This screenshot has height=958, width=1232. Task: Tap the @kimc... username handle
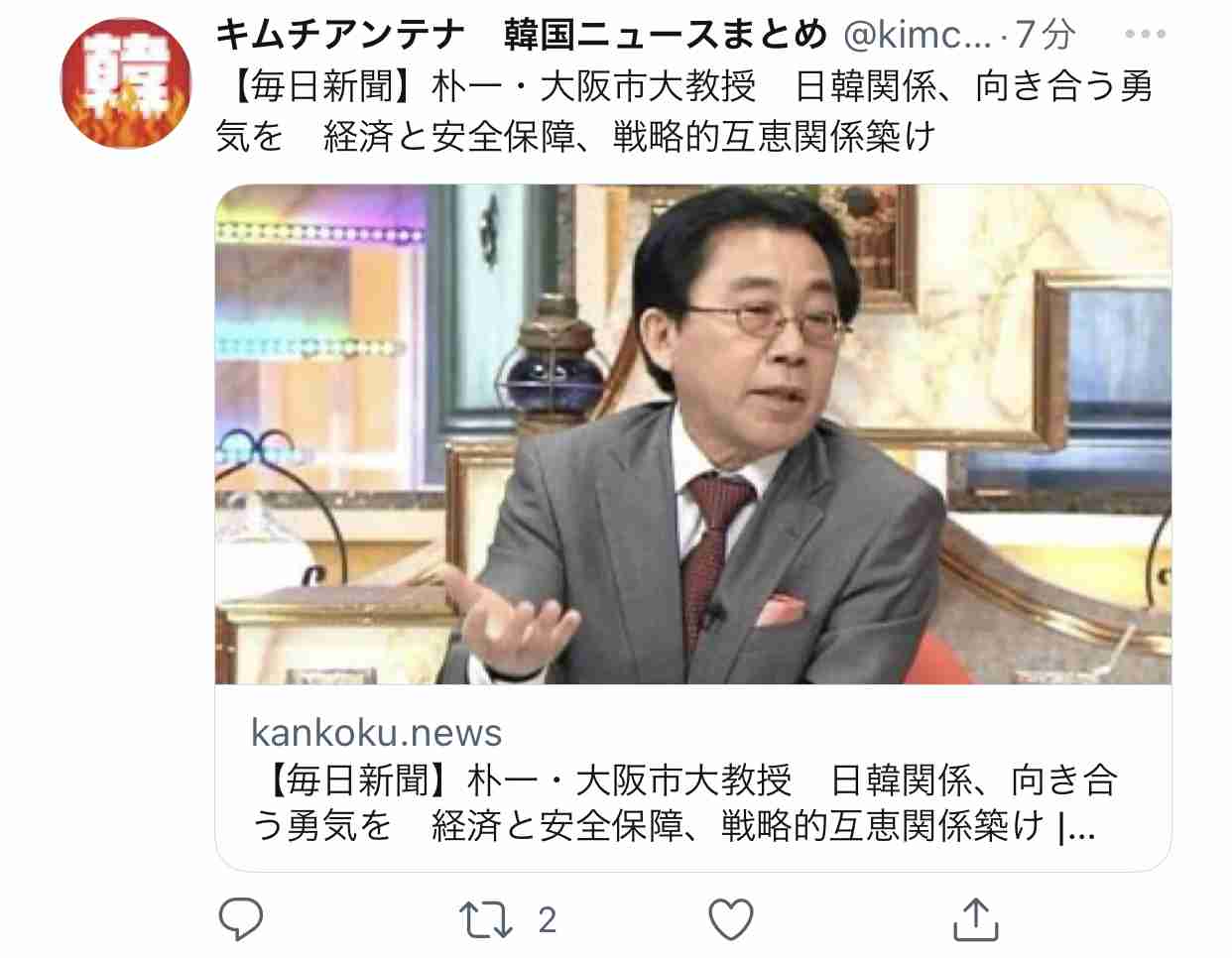[x=917, y=36]
